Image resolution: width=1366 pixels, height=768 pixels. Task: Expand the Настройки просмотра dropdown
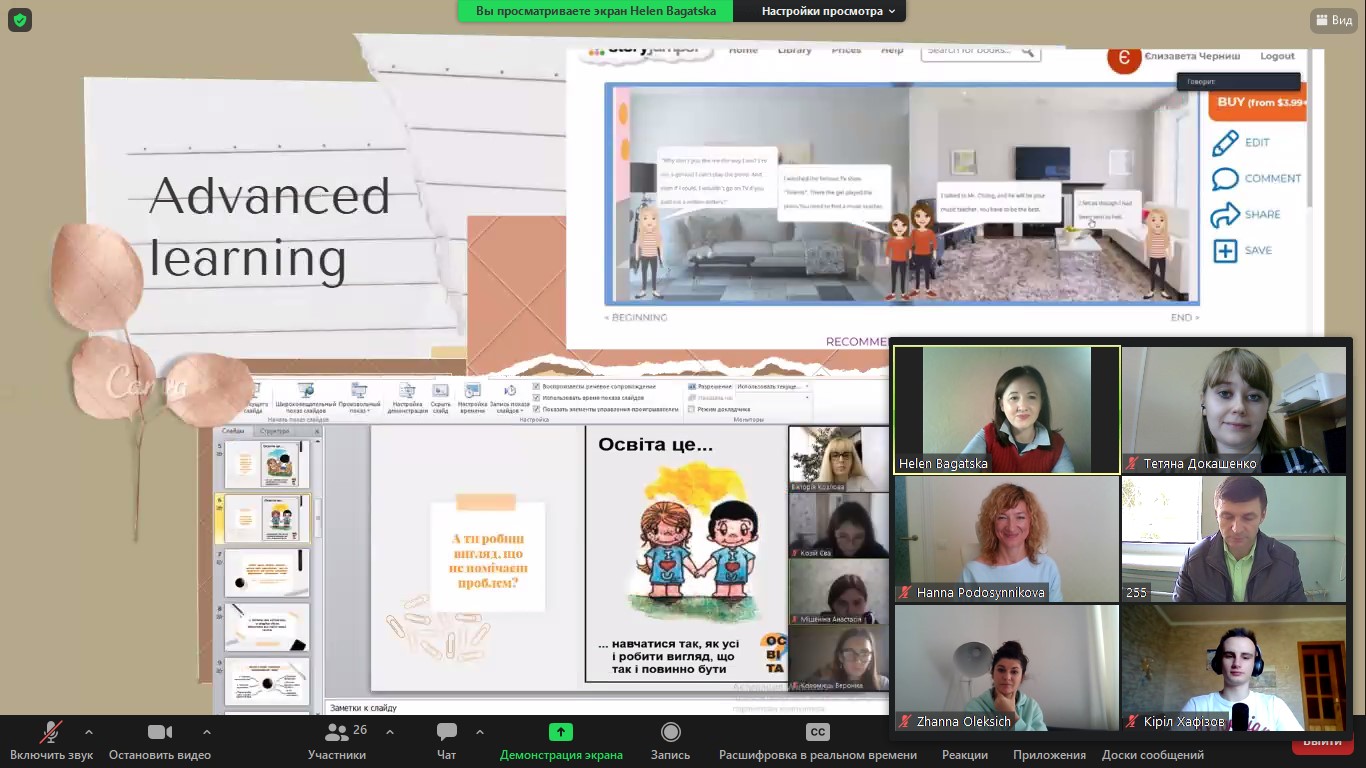click(833, 11)
